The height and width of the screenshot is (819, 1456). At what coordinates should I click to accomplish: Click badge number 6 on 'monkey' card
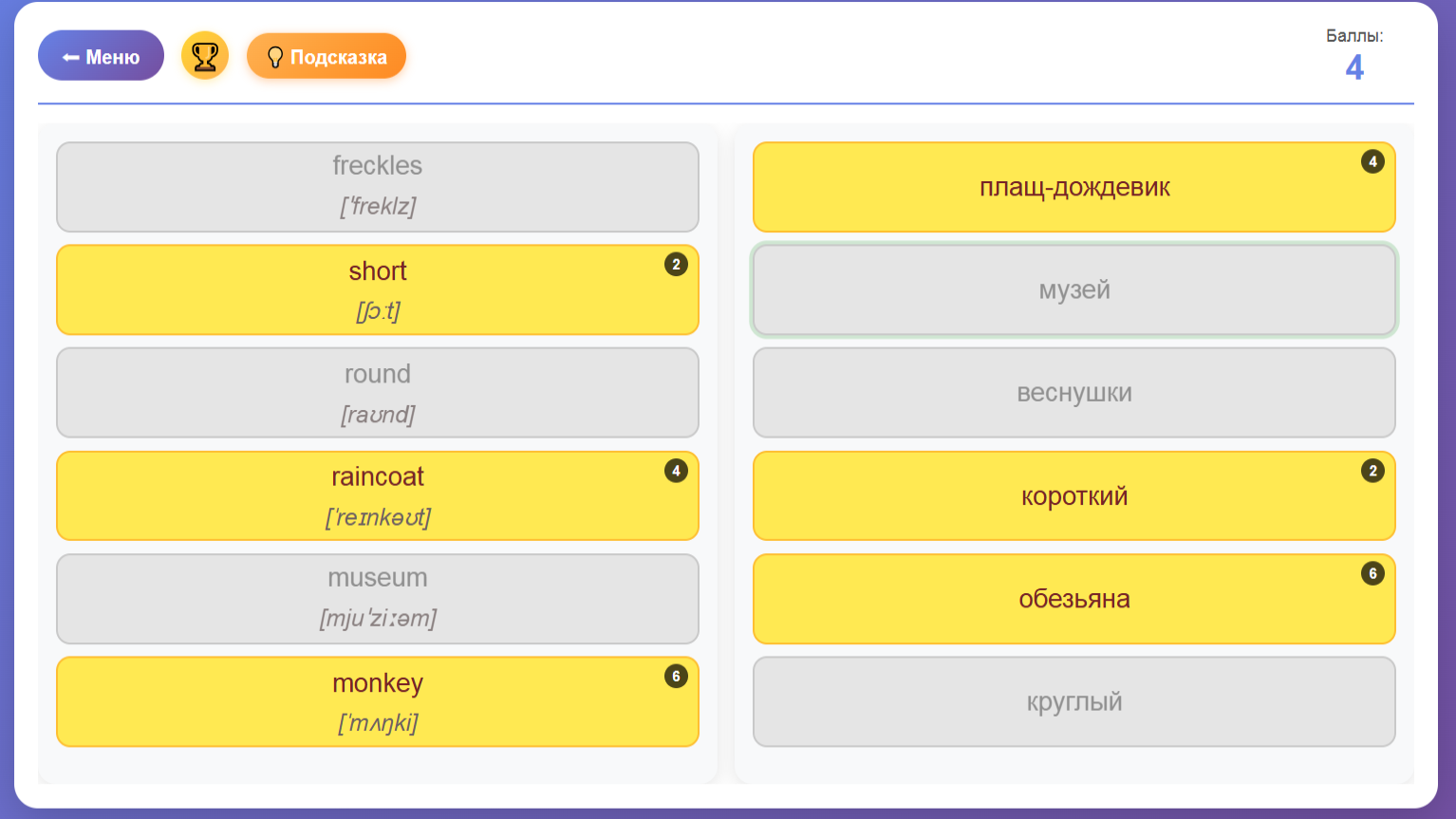pos(676,677)
